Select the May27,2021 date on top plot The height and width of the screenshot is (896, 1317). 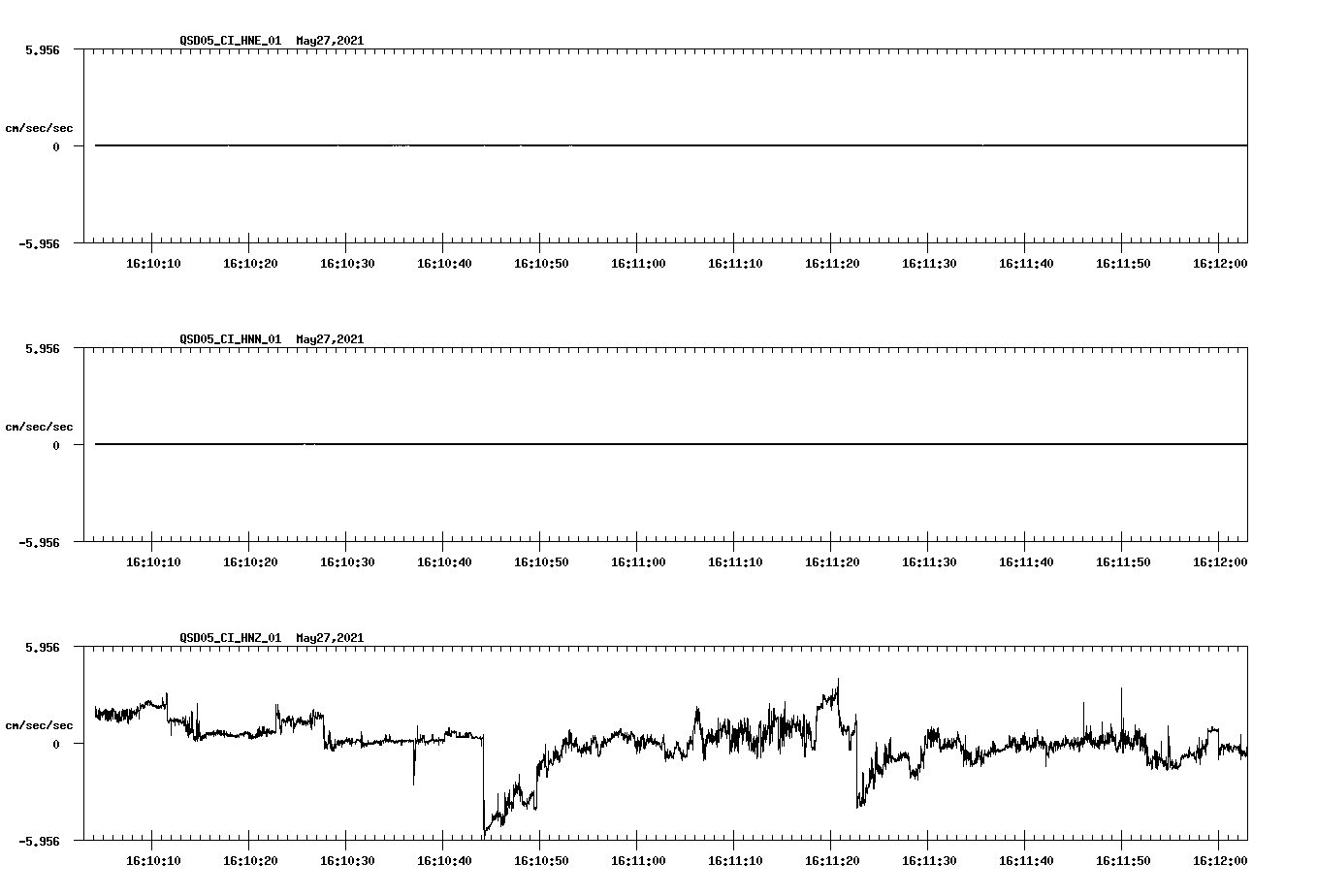pos(329,41)
